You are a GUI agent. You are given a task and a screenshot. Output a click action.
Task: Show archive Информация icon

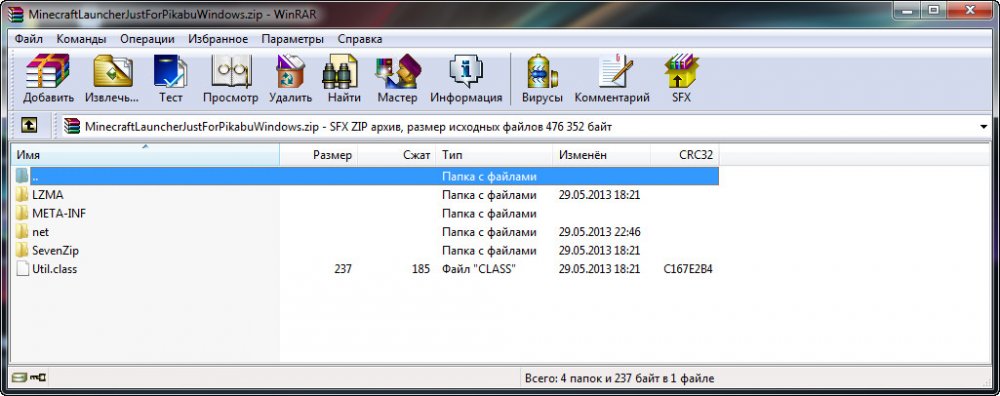point(466,71)
